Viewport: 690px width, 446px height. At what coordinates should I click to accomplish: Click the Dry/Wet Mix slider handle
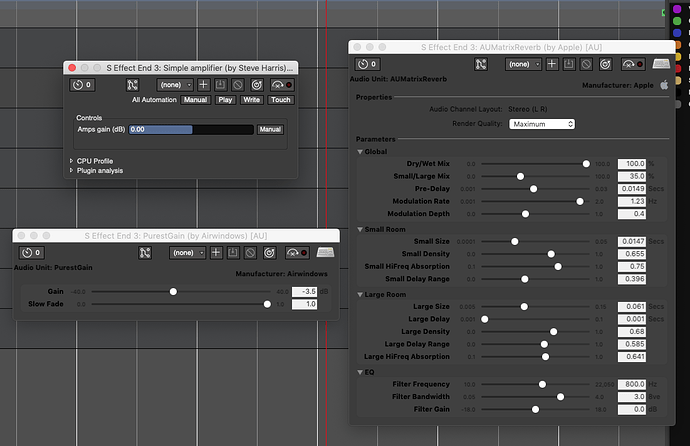[586, 163]
